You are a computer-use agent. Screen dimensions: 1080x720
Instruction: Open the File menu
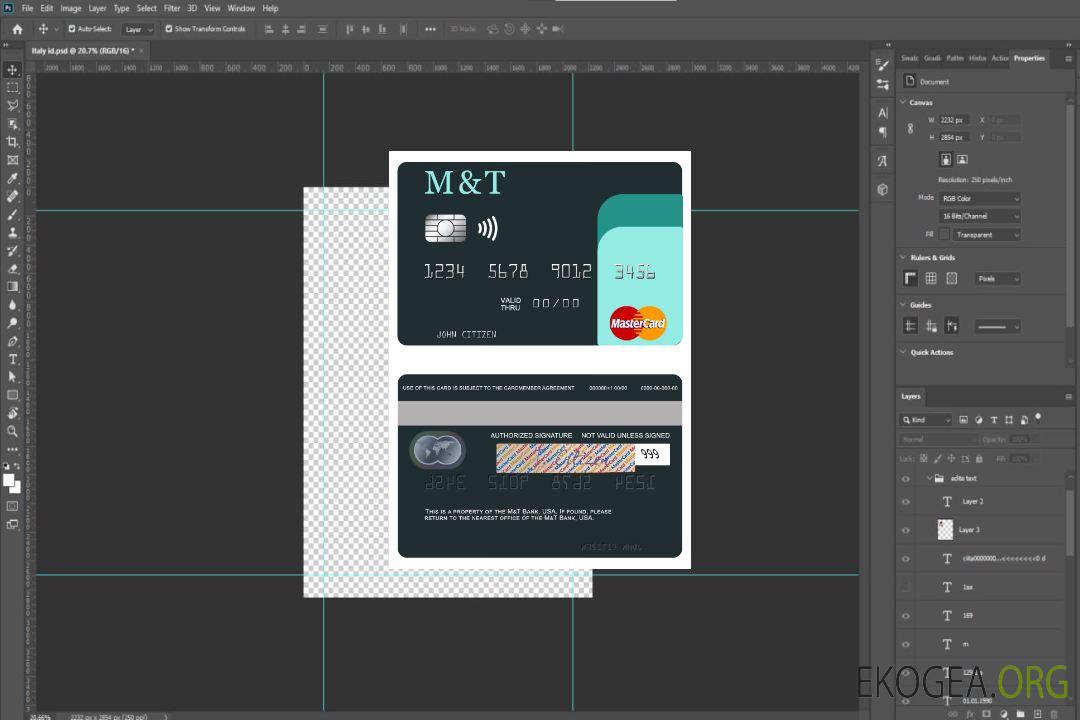pyautogui.click(x=28, y=8)
